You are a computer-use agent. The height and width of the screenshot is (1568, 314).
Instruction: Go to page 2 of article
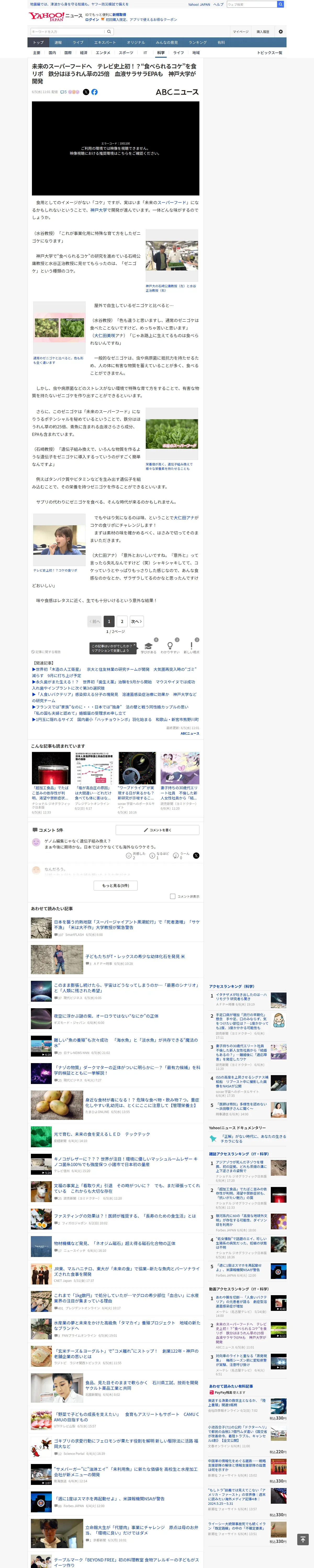tap(122, 621)
